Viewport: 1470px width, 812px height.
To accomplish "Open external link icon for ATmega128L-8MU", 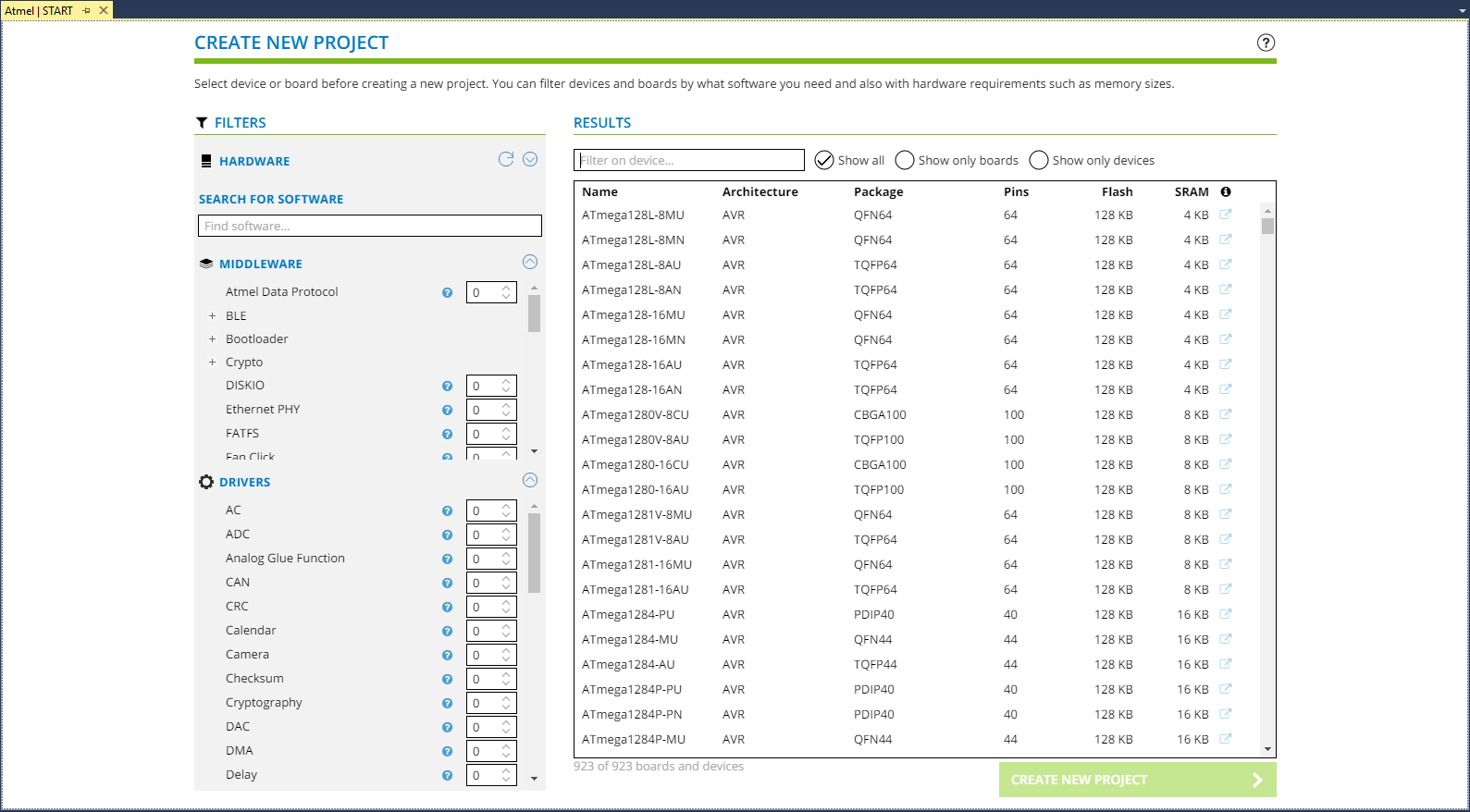I will [1226, 215].
